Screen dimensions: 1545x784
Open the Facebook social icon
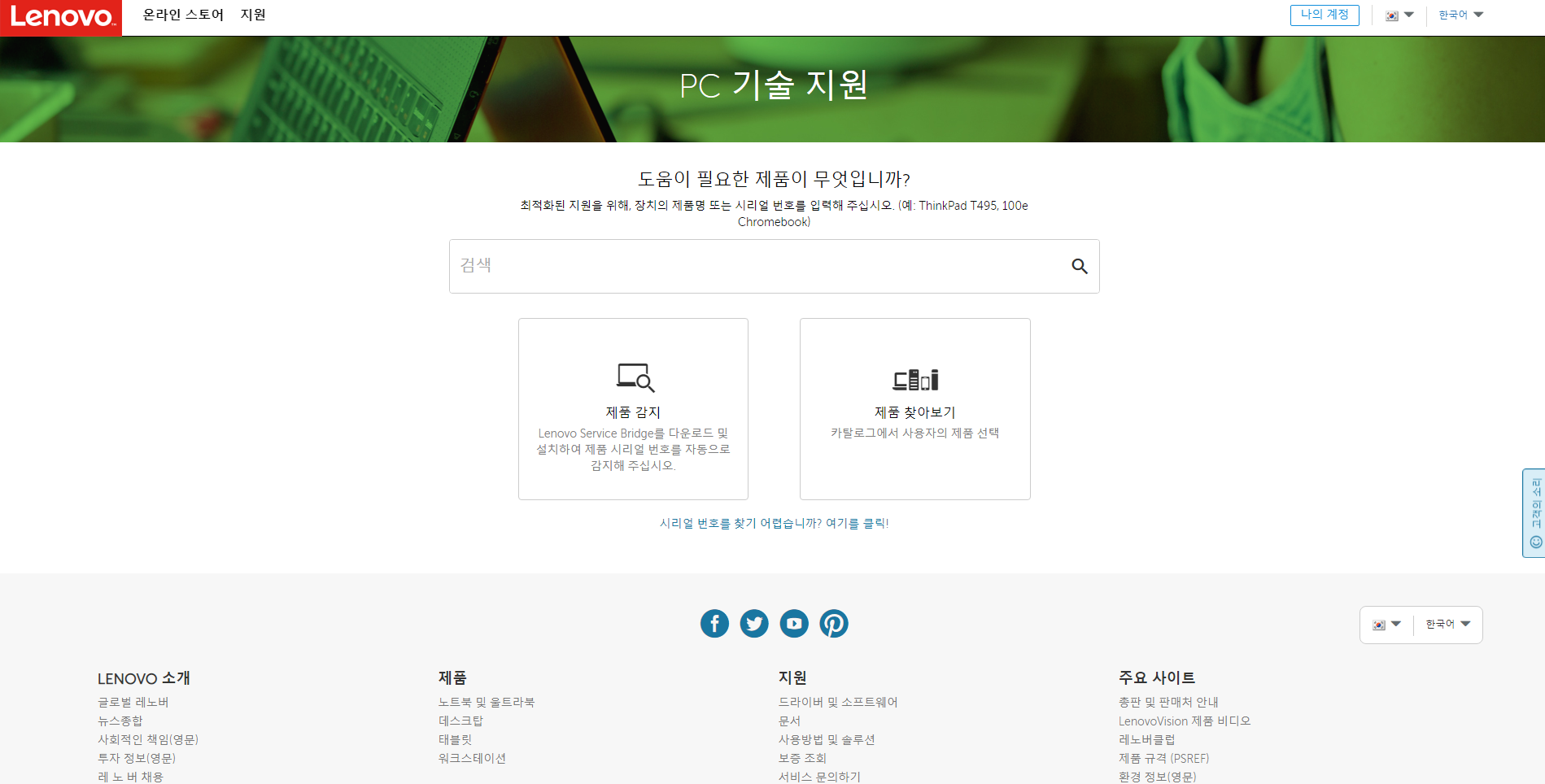click(714, 624)
